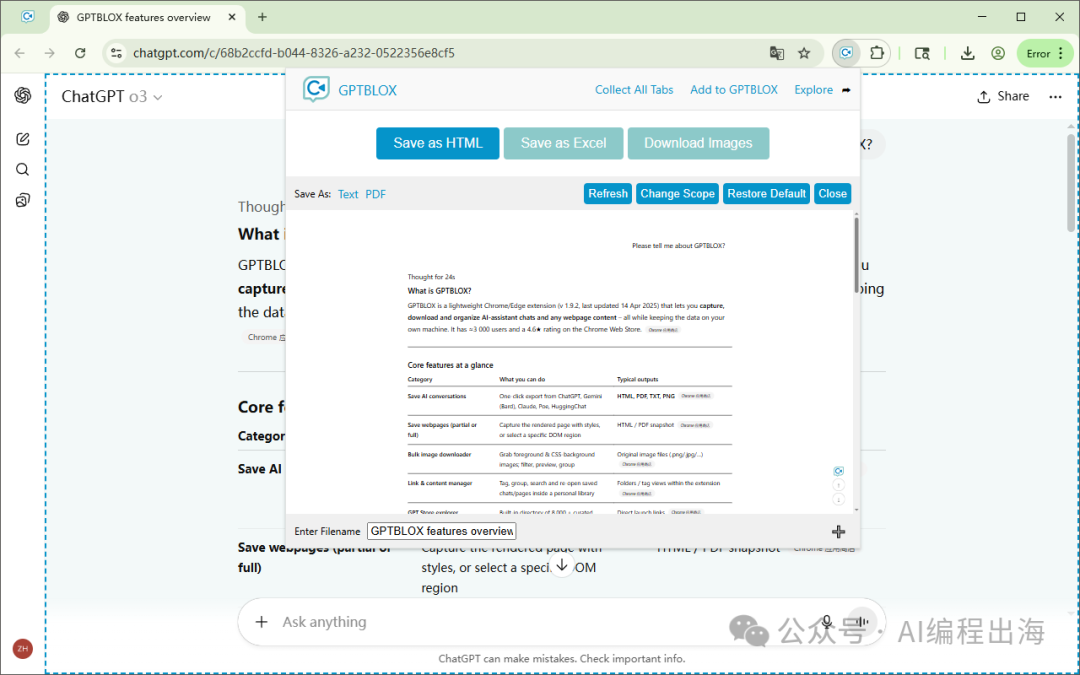Click the Enter Filename input field
The height and width of the screenshot is (675, 1080).
[x=442, y=531]
